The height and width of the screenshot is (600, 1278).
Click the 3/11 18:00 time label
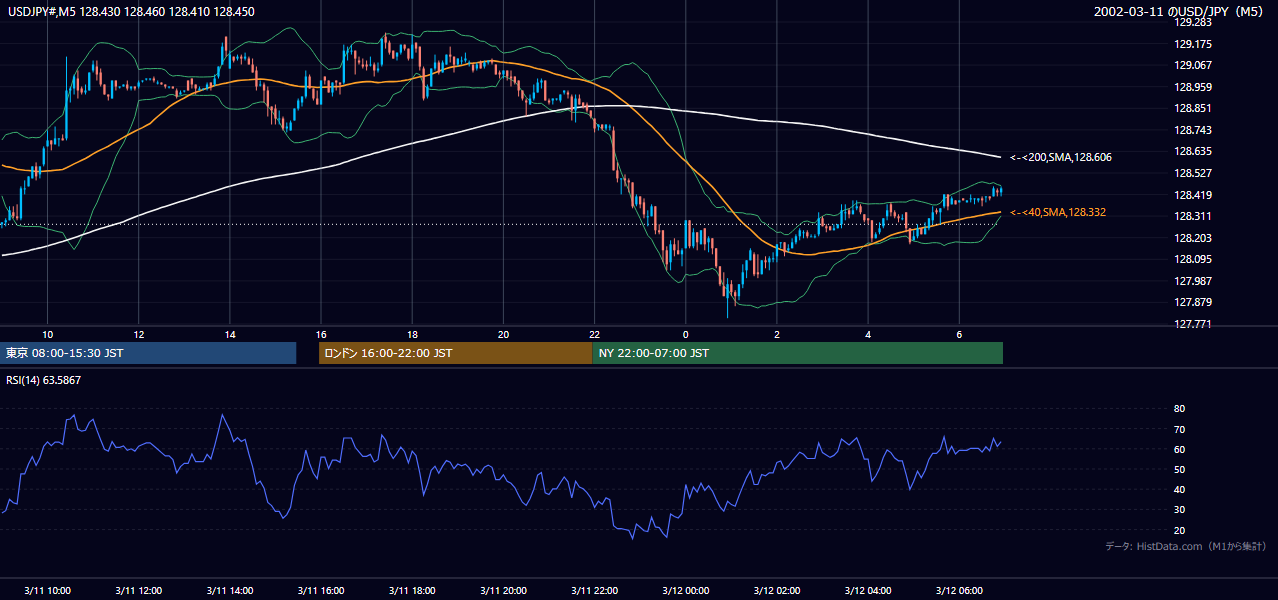click(412, 590)
